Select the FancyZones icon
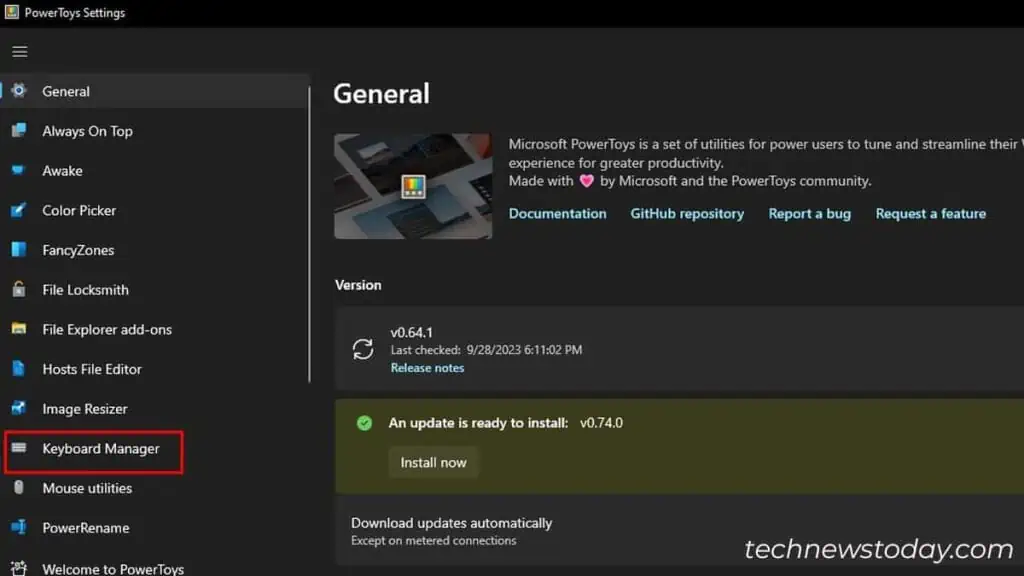1024x576 pixels. 20,250
